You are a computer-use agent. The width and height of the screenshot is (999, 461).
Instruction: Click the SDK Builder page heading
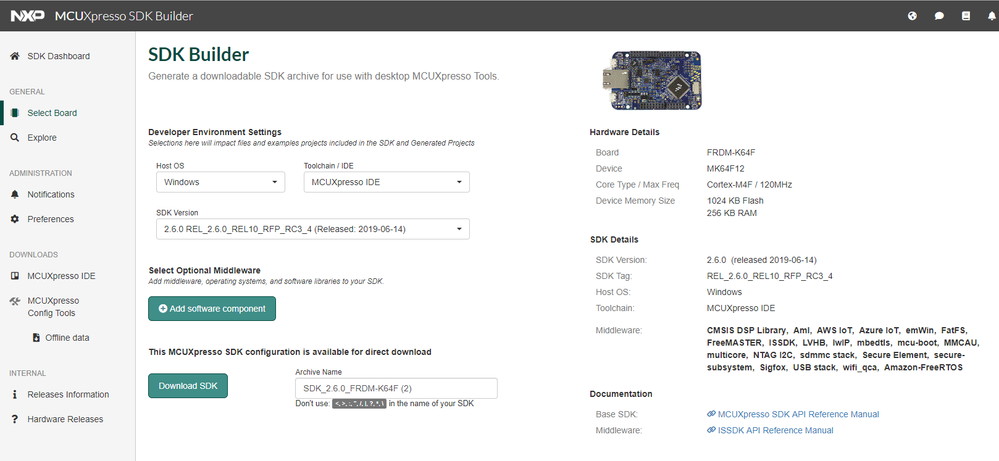pos(198,54)
